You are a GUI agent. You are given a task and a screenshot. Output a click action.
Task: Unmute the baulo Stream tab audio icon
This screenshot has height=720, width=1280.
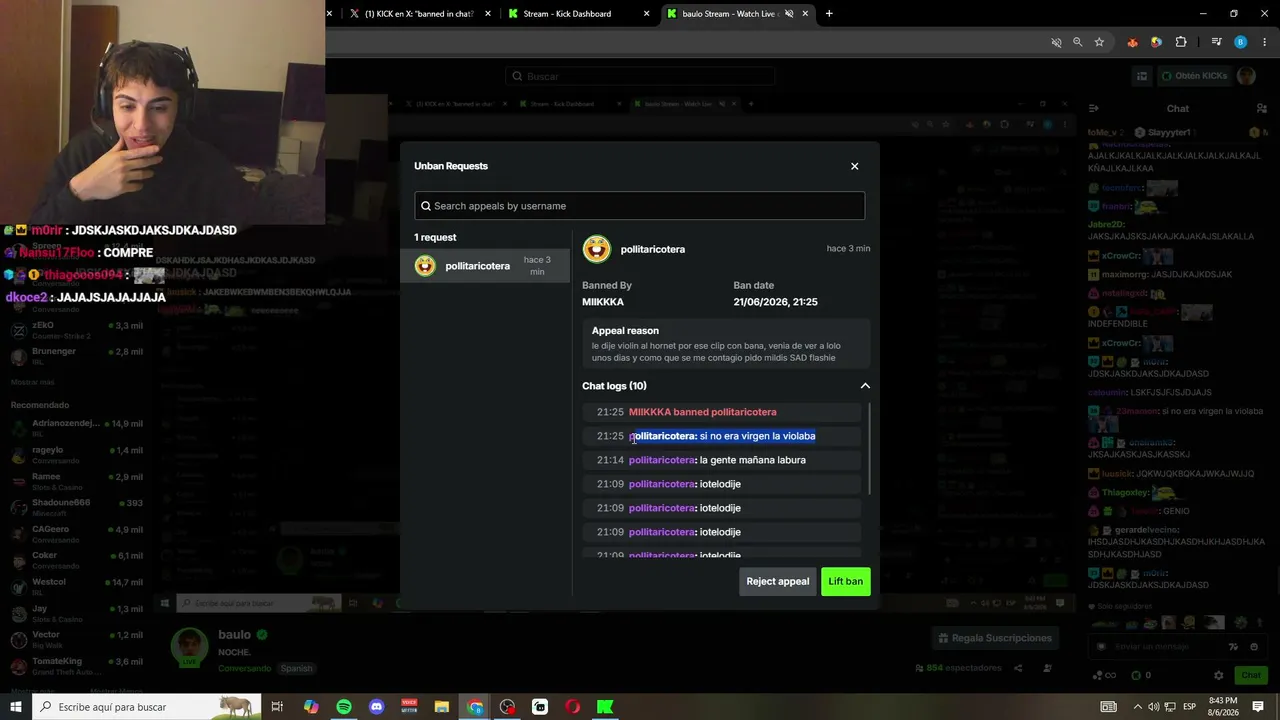point(789,14)
